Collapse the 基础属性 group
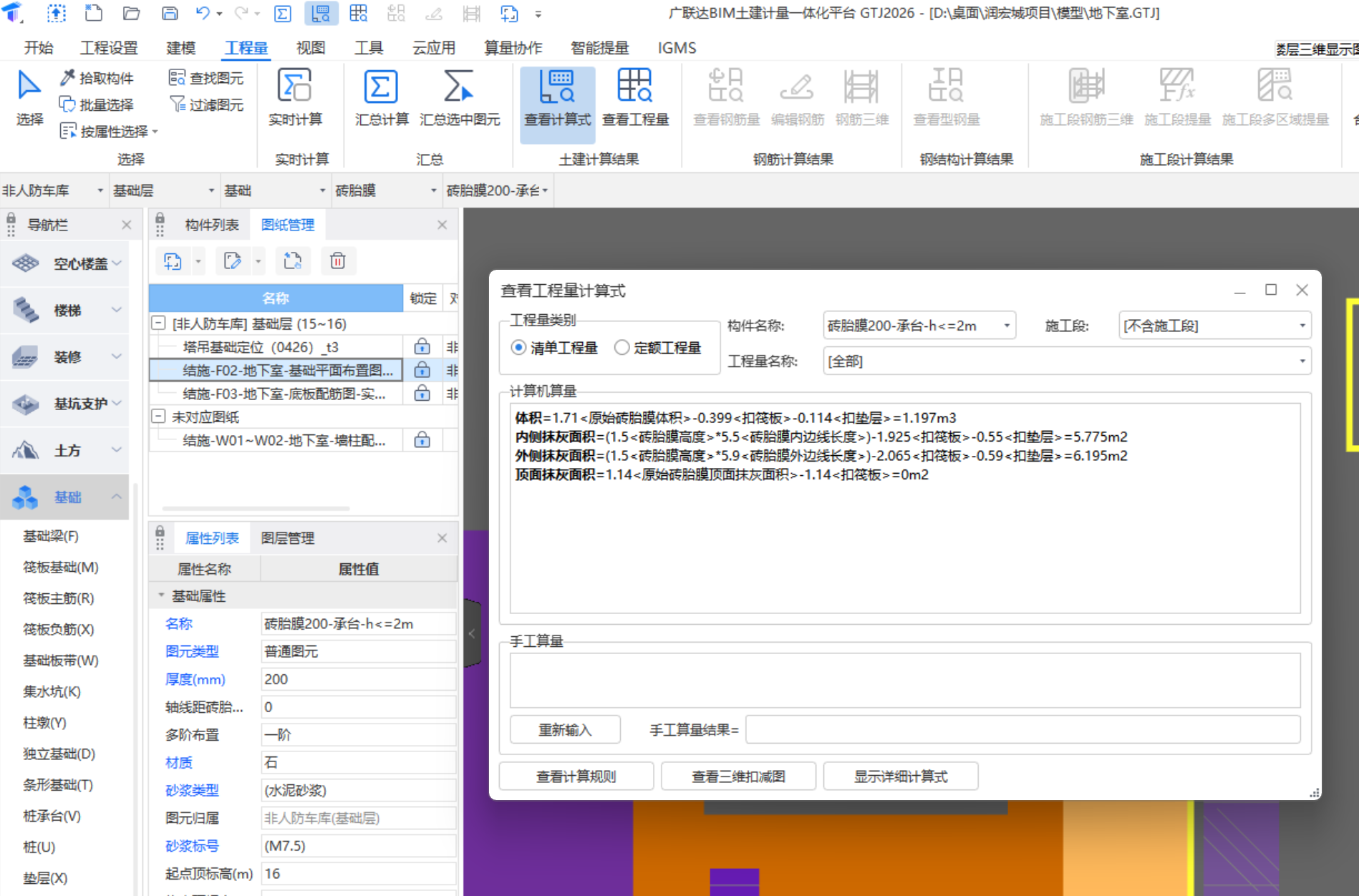The height and width of the screenshot is (896, 1359). 161,595
